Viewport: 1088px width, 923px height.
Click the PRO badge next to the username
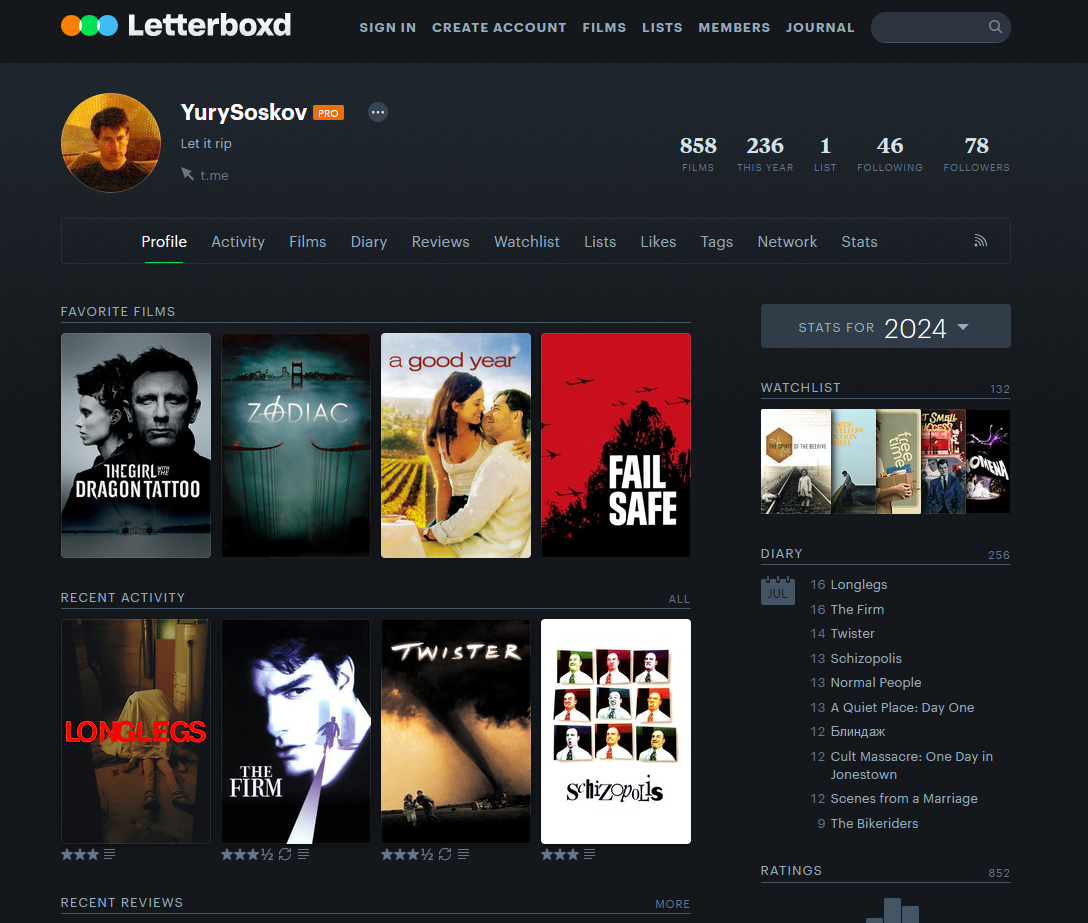pos(328,113)
